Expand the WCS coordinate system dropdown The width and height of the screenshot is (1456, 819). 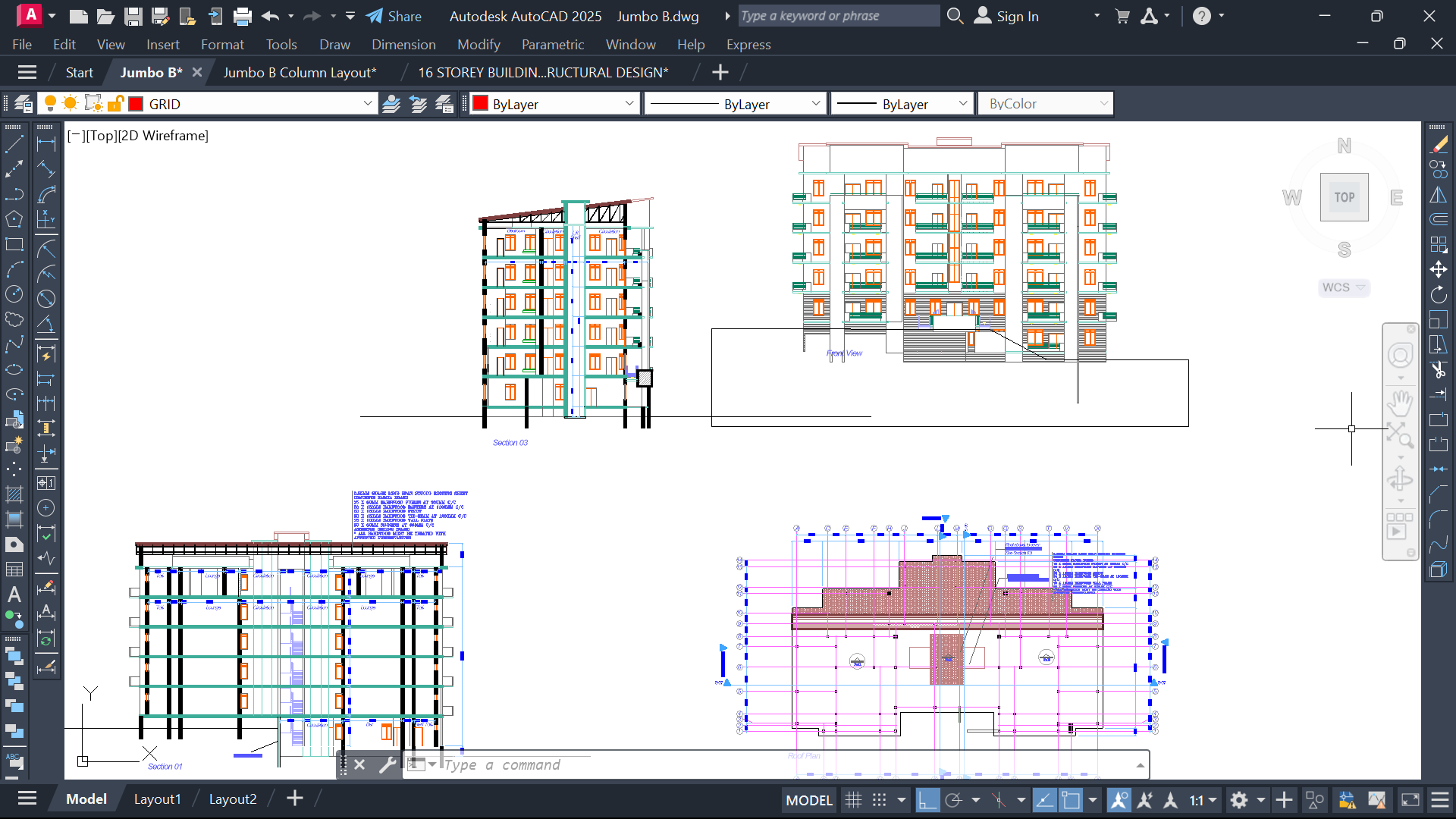coord(1344,287)
